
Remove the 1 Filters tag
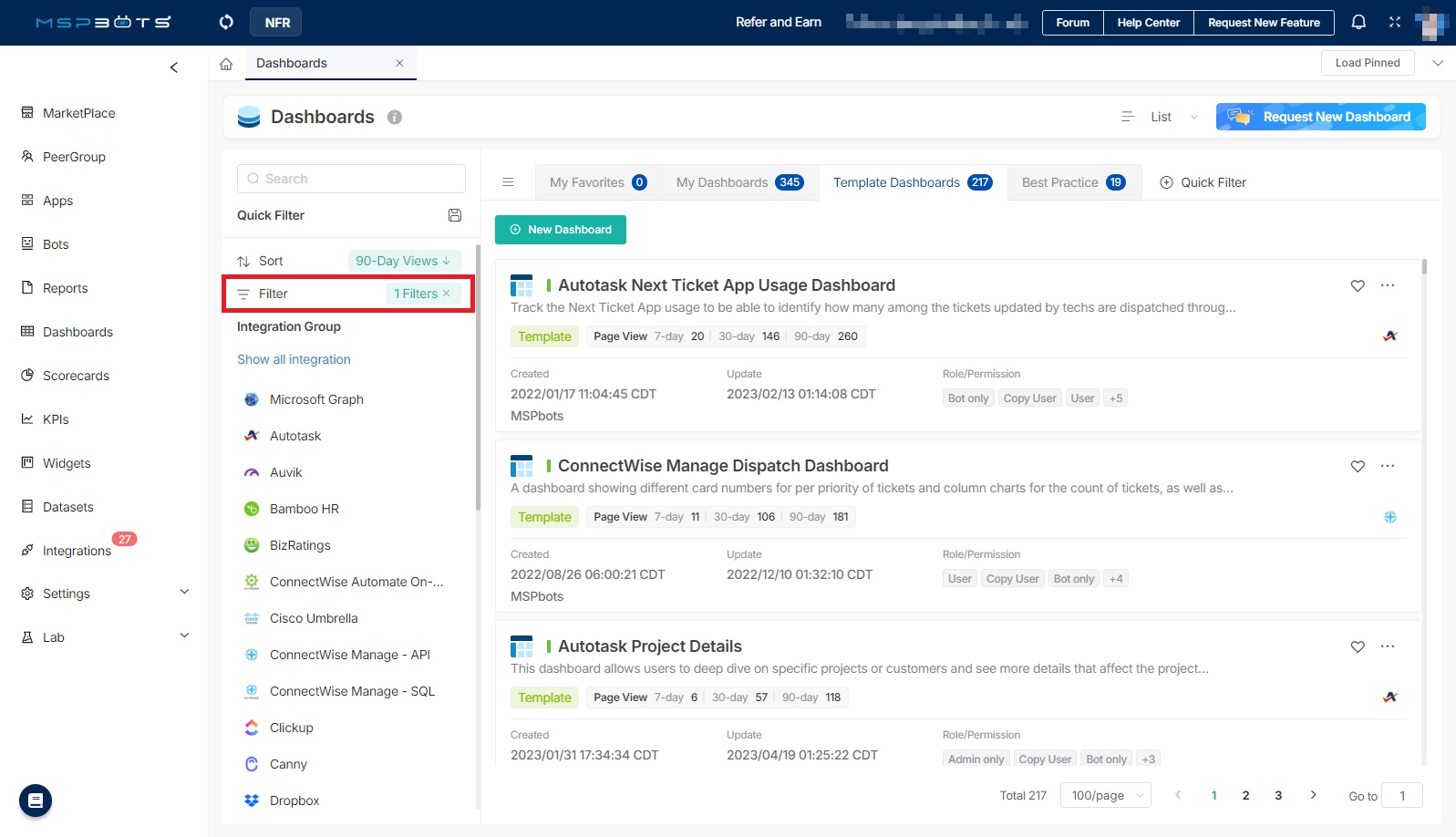coord(447,294)
